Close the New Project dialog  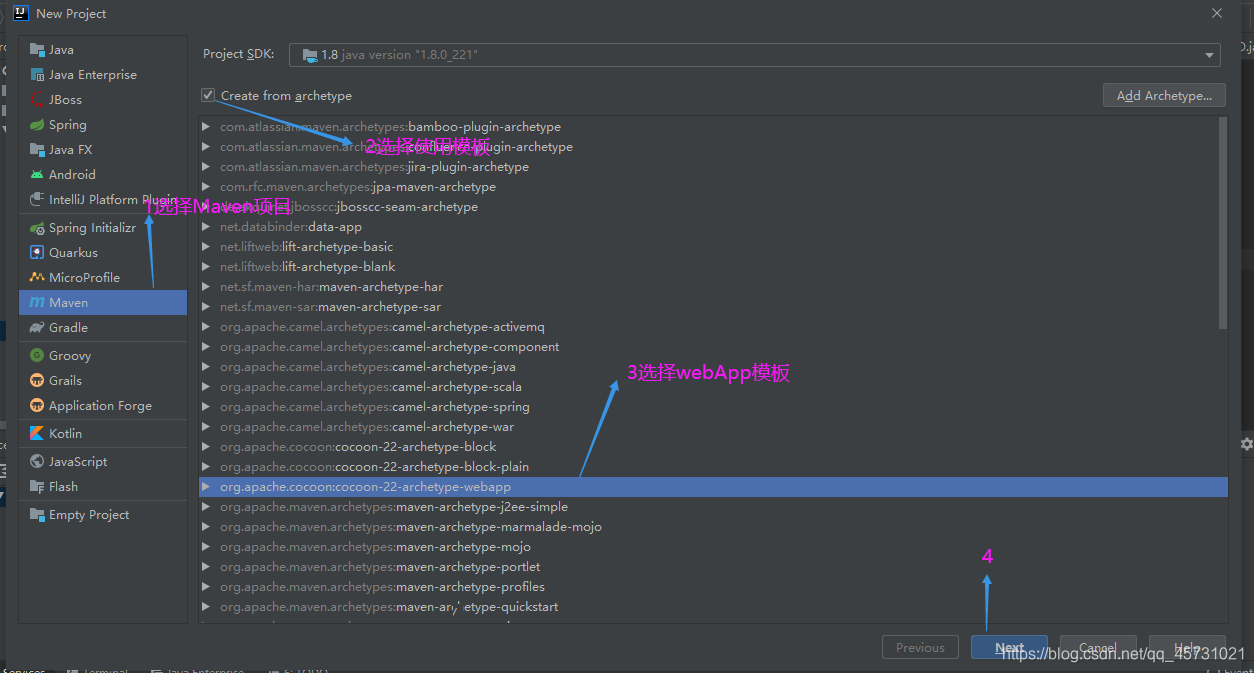1217,13
